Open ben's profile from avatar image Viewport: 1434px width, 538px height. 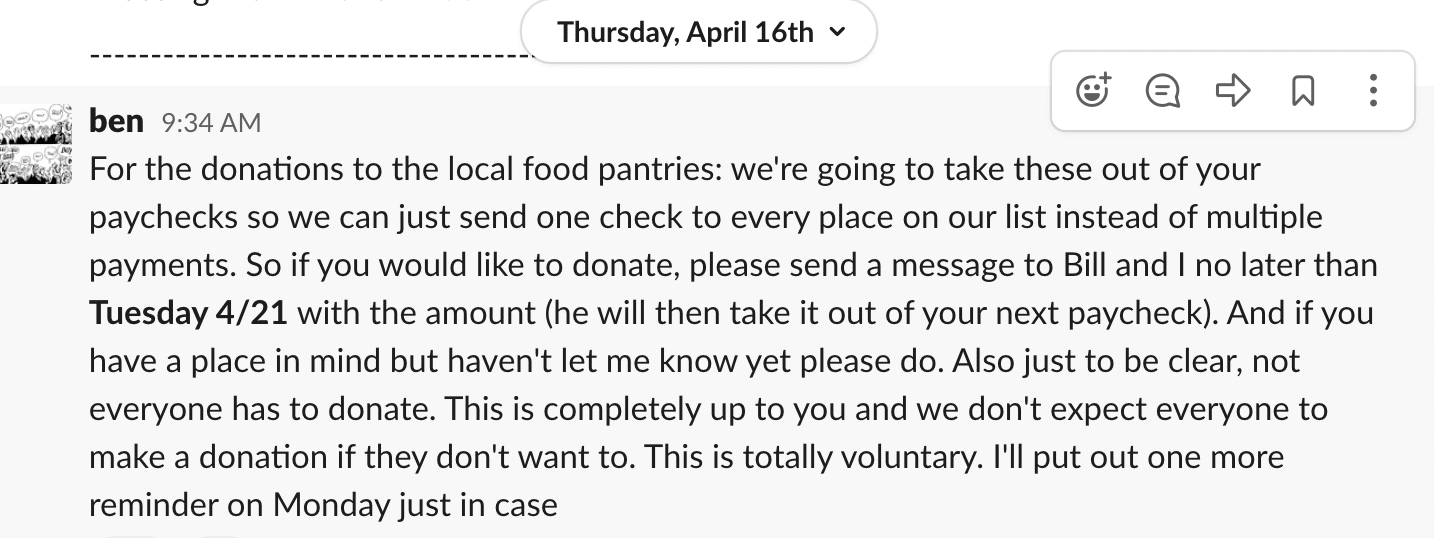click(x=37, y=141)
